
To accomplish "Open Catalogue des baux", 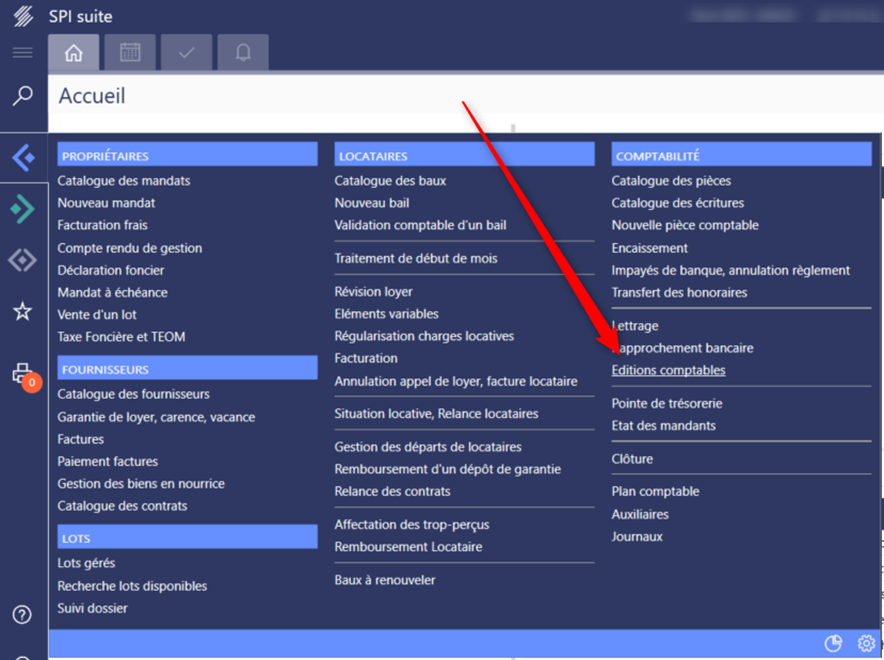I will pyautogui.click(x=390, y=181).
